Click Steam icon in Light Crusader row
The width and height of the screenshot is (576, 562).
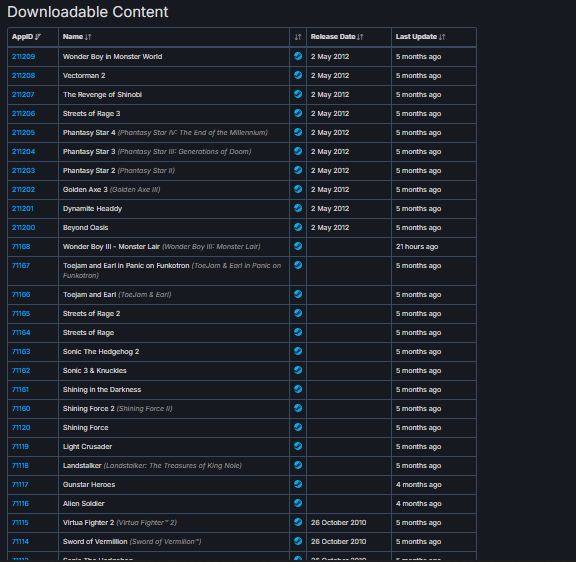(x=298, y=446)
